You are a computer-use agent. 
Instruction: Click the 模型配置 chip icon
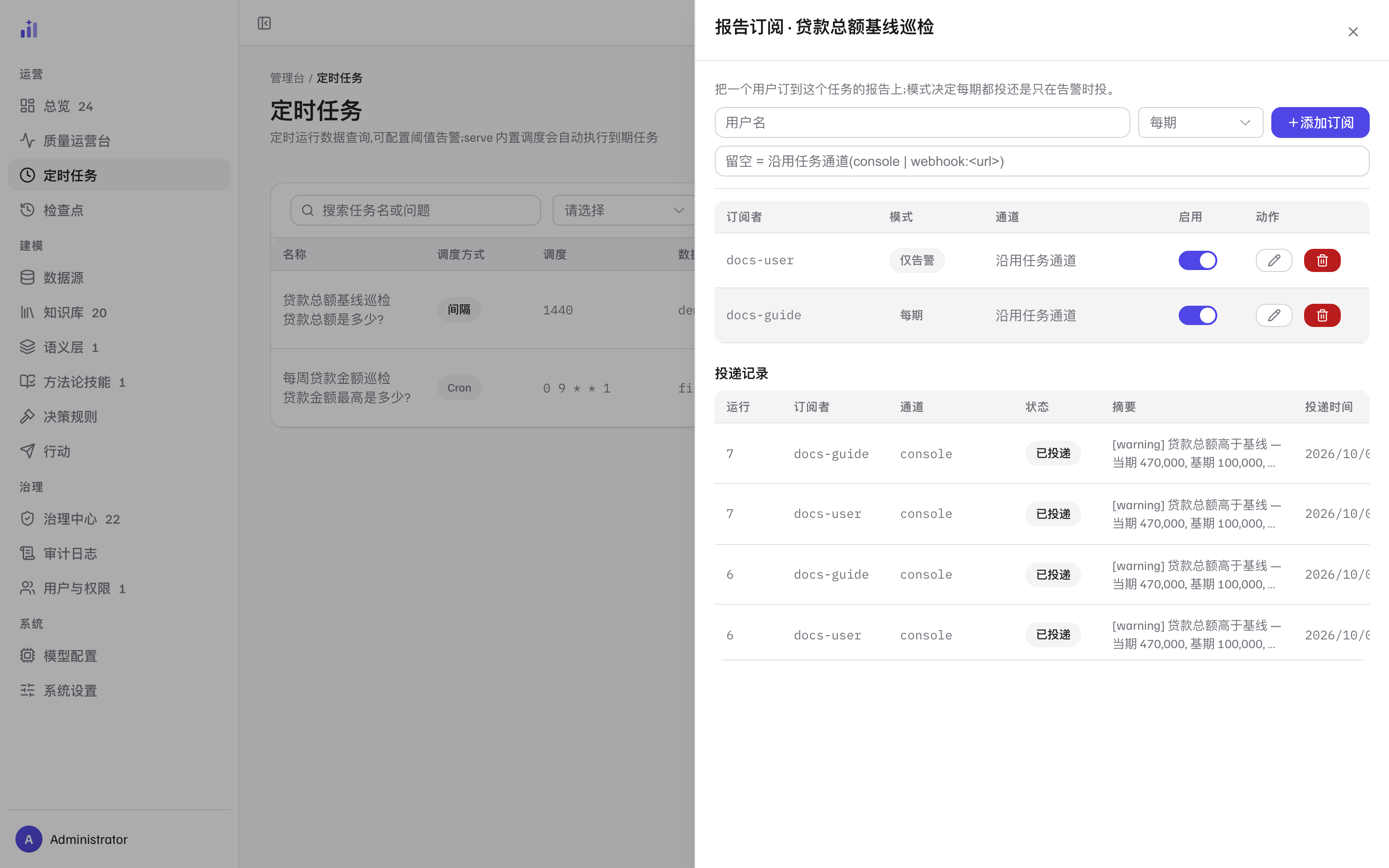click(x=27, y=656)
